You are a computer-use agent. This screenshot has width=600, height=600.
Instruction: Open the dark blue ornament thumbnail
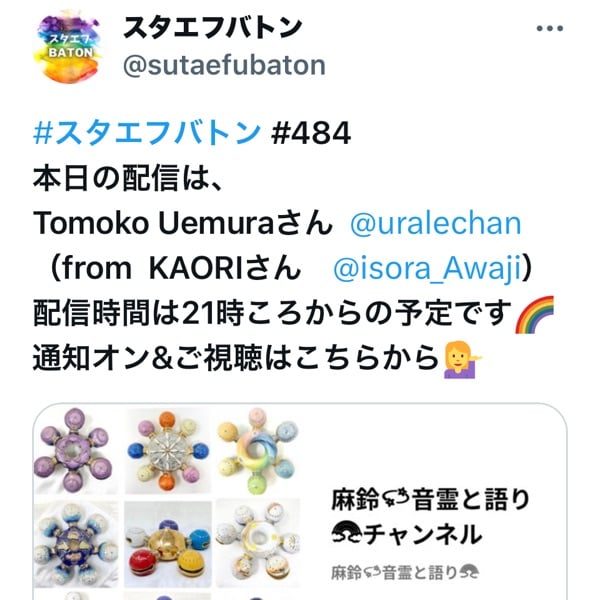point(76,544)
